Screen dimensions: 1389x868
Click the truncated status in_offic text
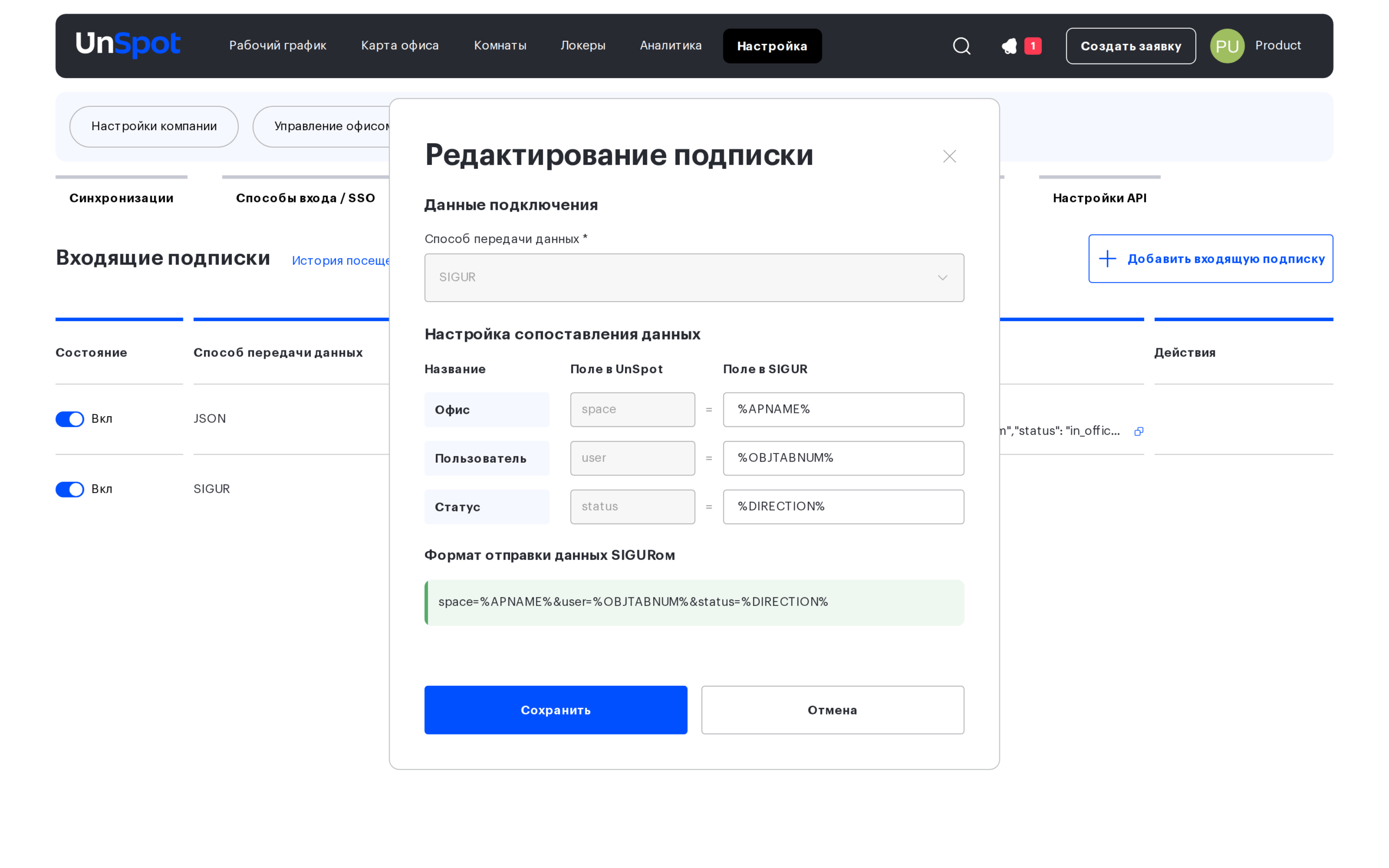[x=1059, y=431]
